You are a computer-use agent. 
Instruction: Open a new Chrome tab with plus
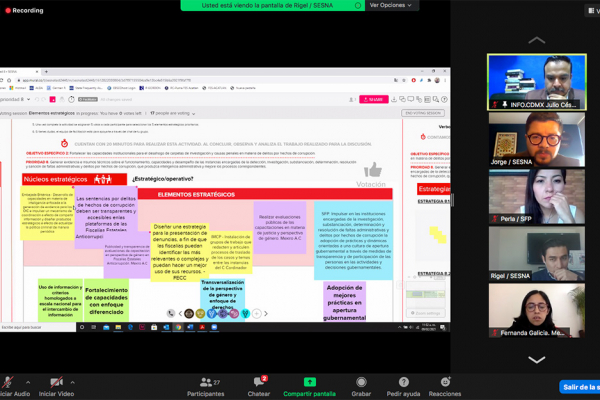pyautogui.click(x=46, y=72)
